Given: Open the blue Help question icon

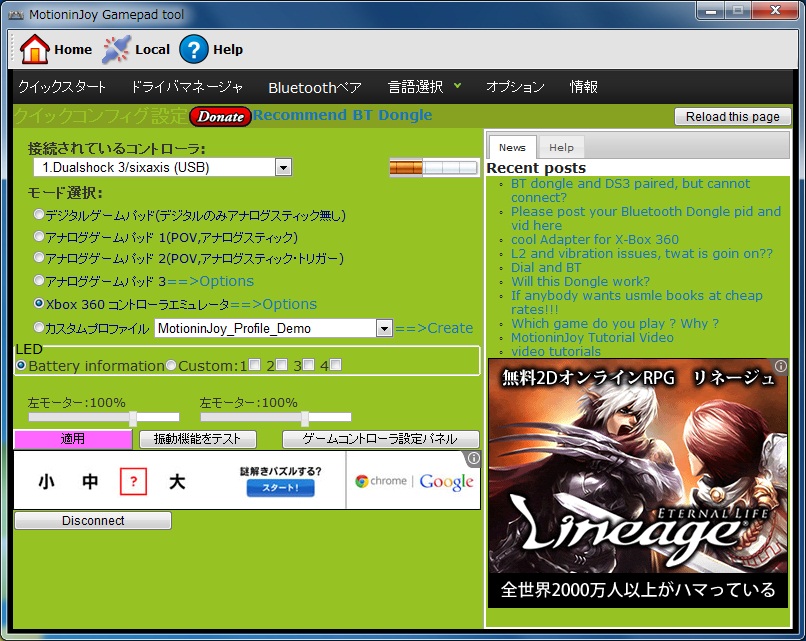Looking at the screenshot, I should tap(194, 49).
